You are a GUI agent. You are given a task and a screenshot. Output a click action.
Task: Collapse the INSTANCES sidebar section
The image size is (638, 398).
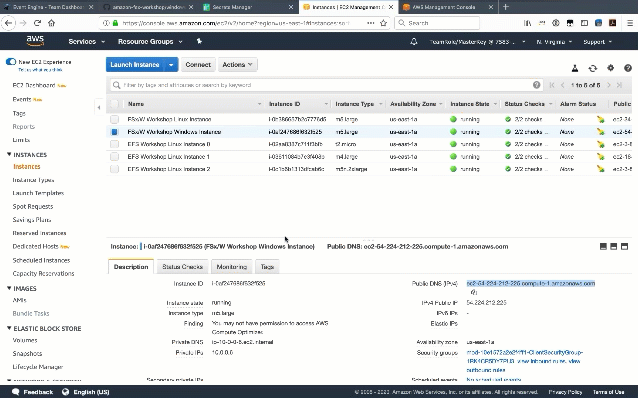(9, 154)
